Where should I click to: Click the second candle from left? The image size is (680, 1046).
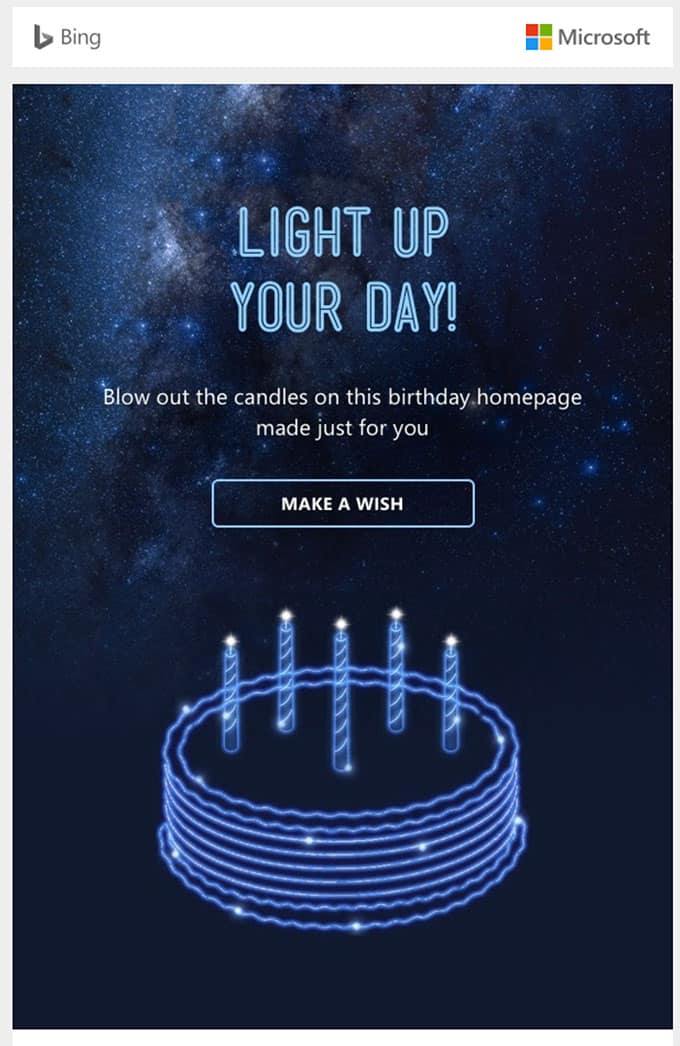286,671
